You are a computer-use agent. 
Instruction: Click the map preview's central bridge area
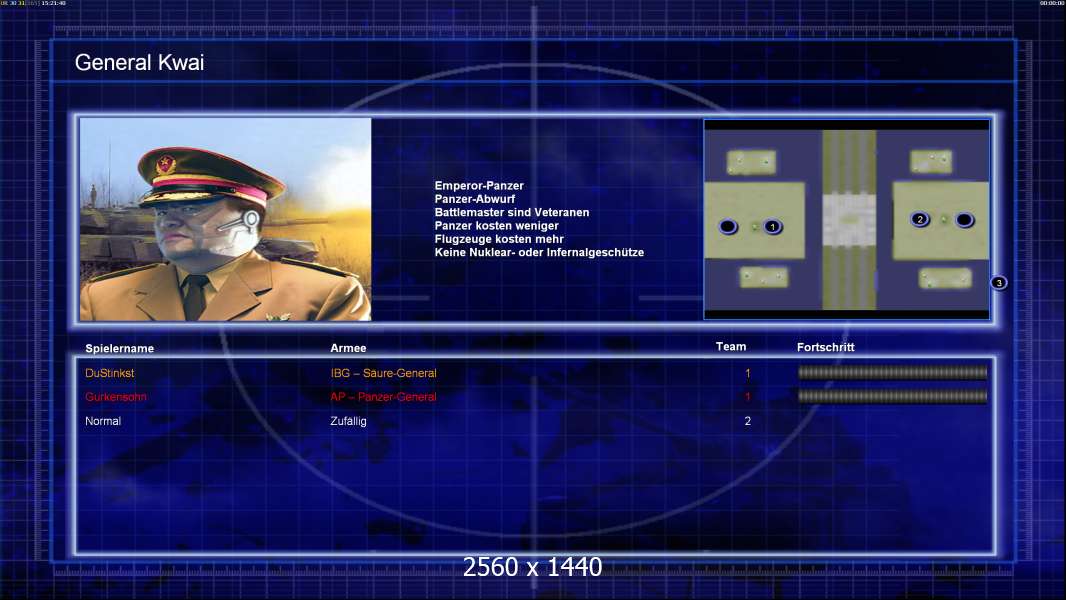[x=849, y=220]
